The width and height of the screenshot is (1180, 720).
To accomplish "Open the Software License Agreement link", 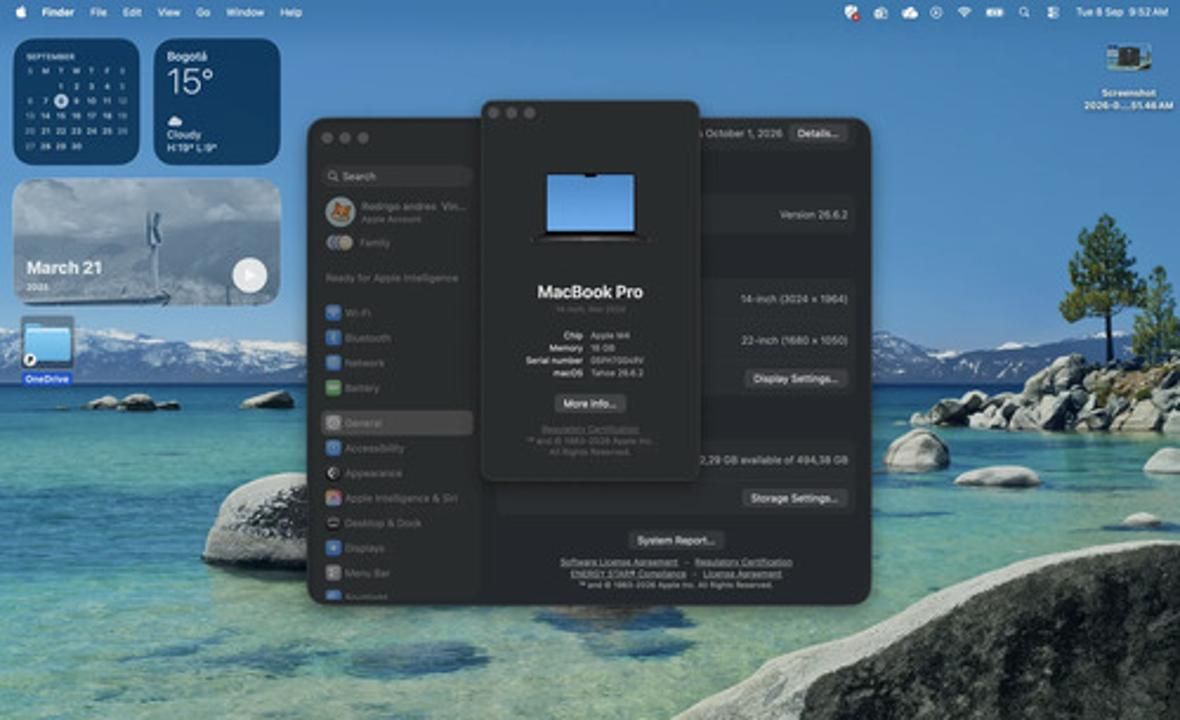I will [619, 562].
